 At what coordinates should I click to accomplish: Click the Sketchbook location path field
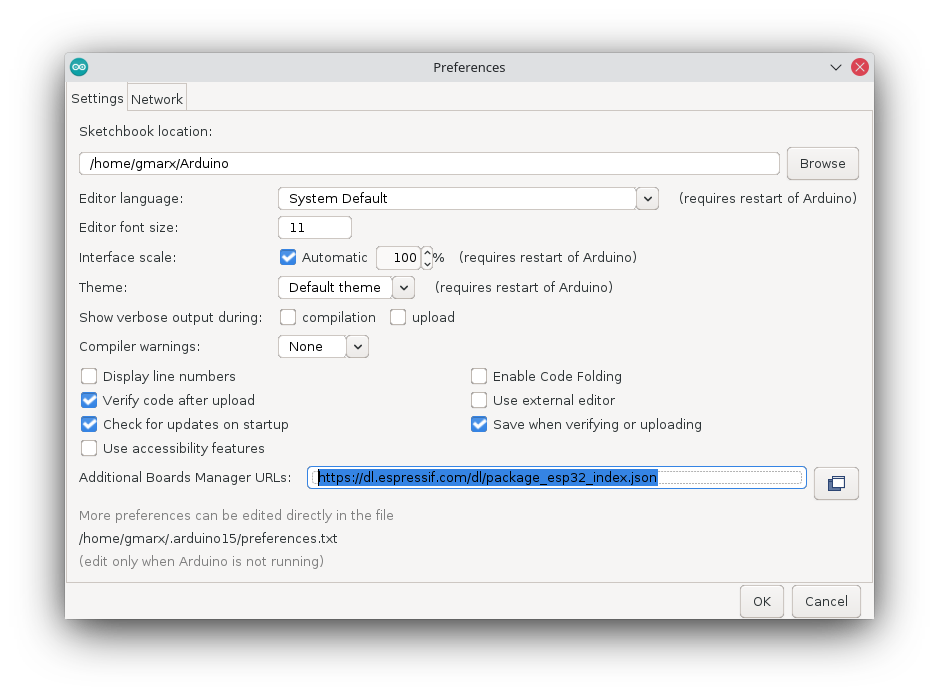pos(429,164)
